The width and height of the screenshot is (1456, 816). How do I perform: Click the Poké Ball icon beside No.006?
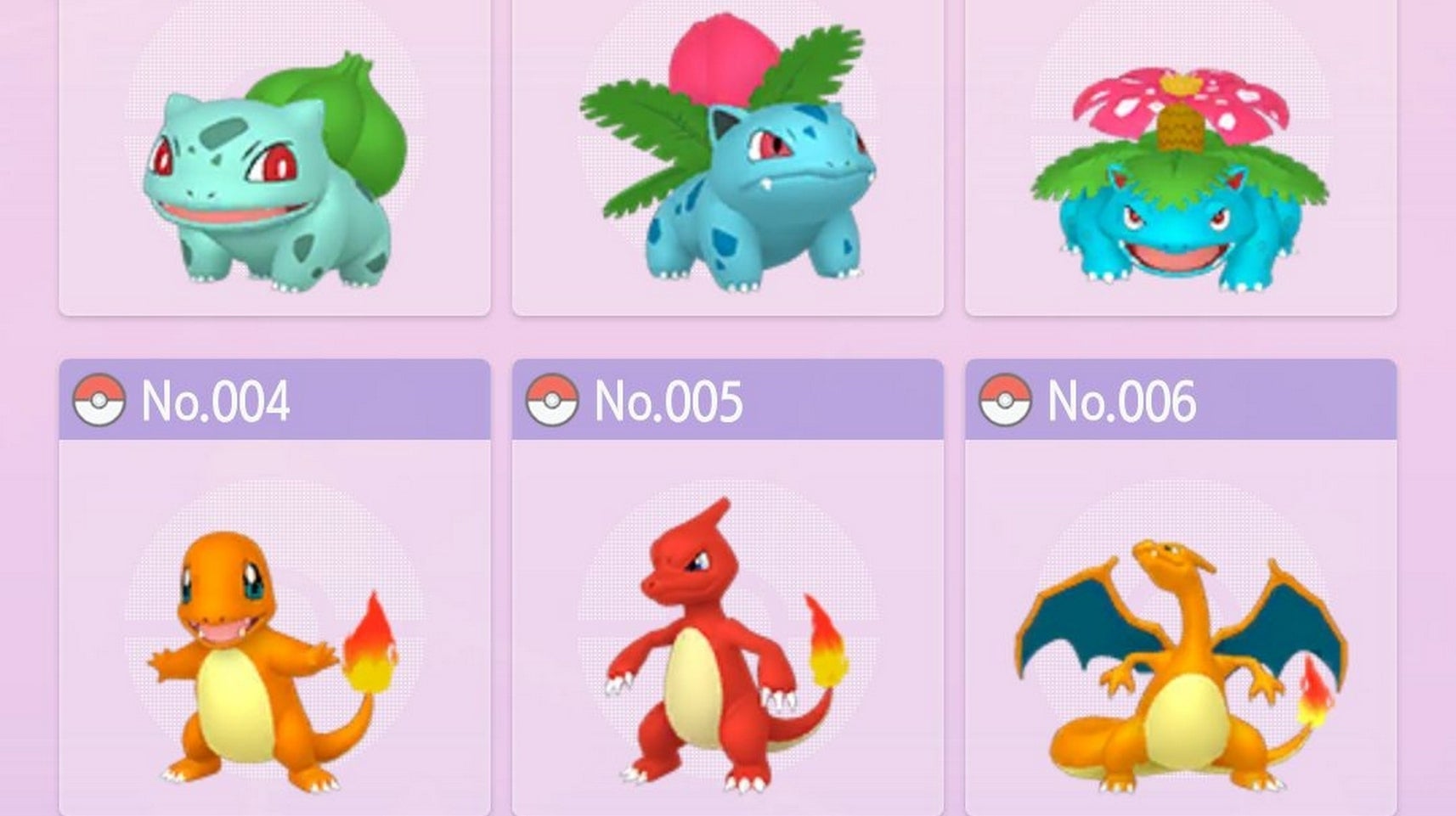[1006, 400]
